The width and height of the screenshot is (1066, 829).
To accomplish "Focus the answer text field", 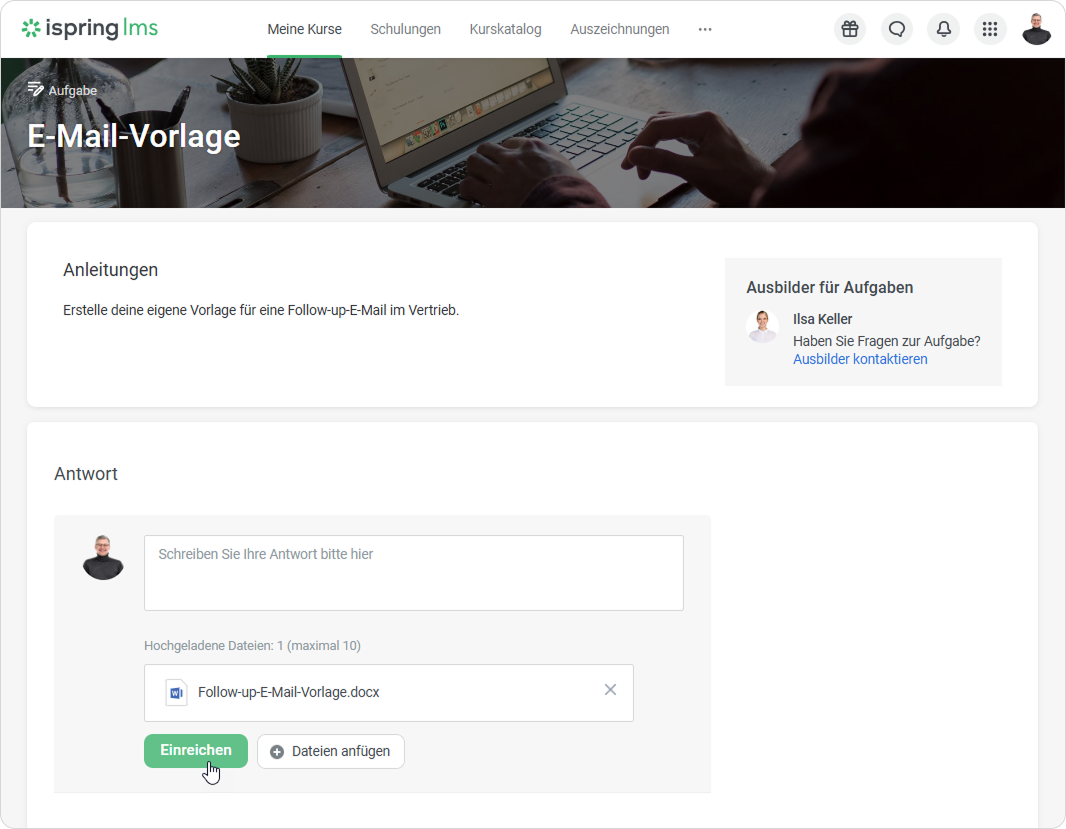I will click(x=413, y=573).
